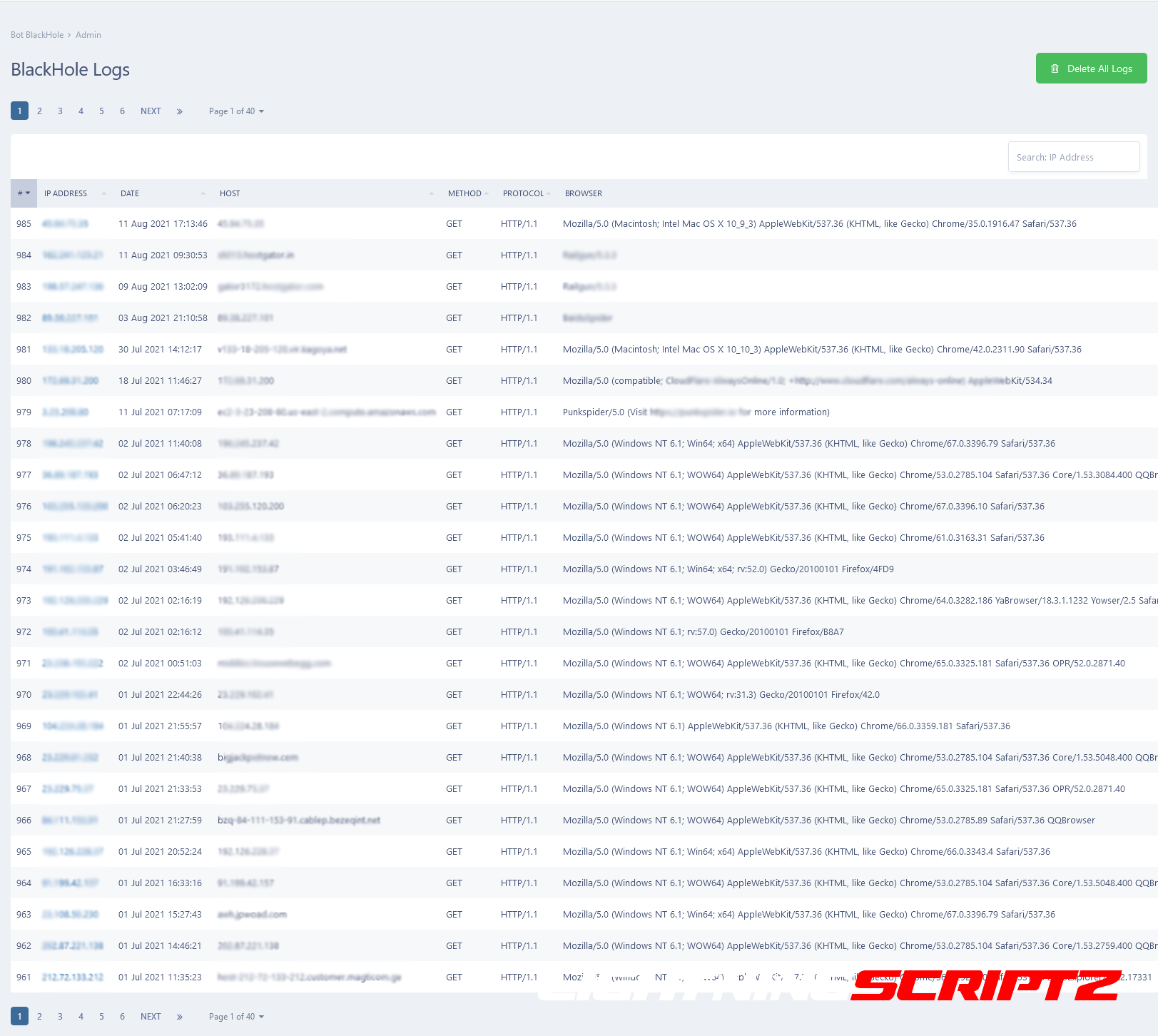The image size is (1158, 1036).
Task: Sort the table by Protocol column header
Action: [523, 193]
